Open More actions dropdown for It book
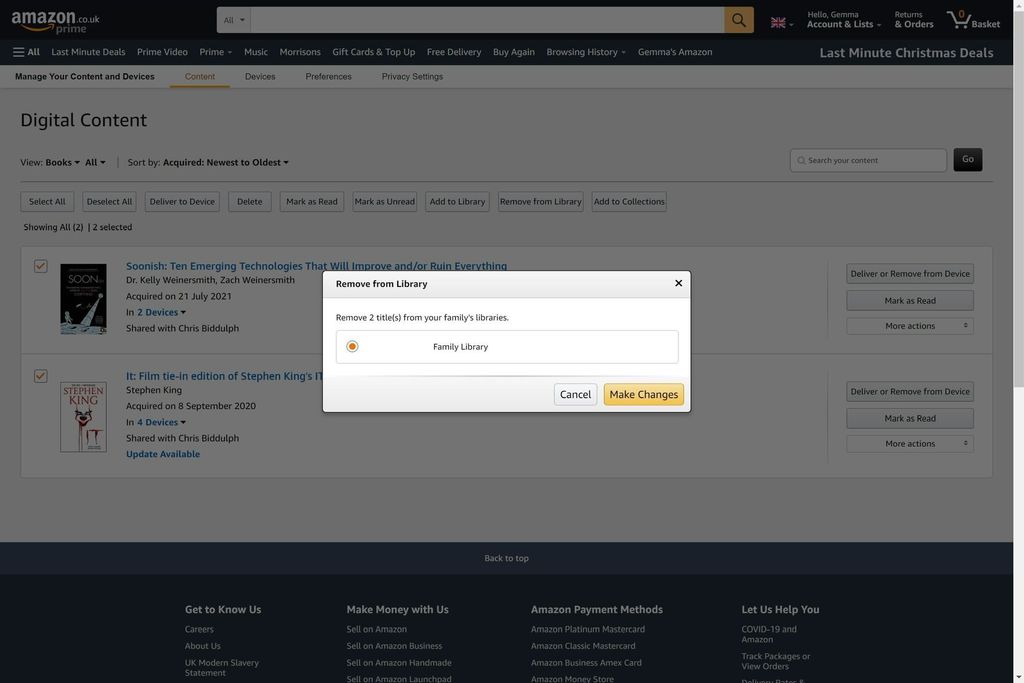Screen dimensions: 1024x683 pyautogui.click(x=910, y=443)
